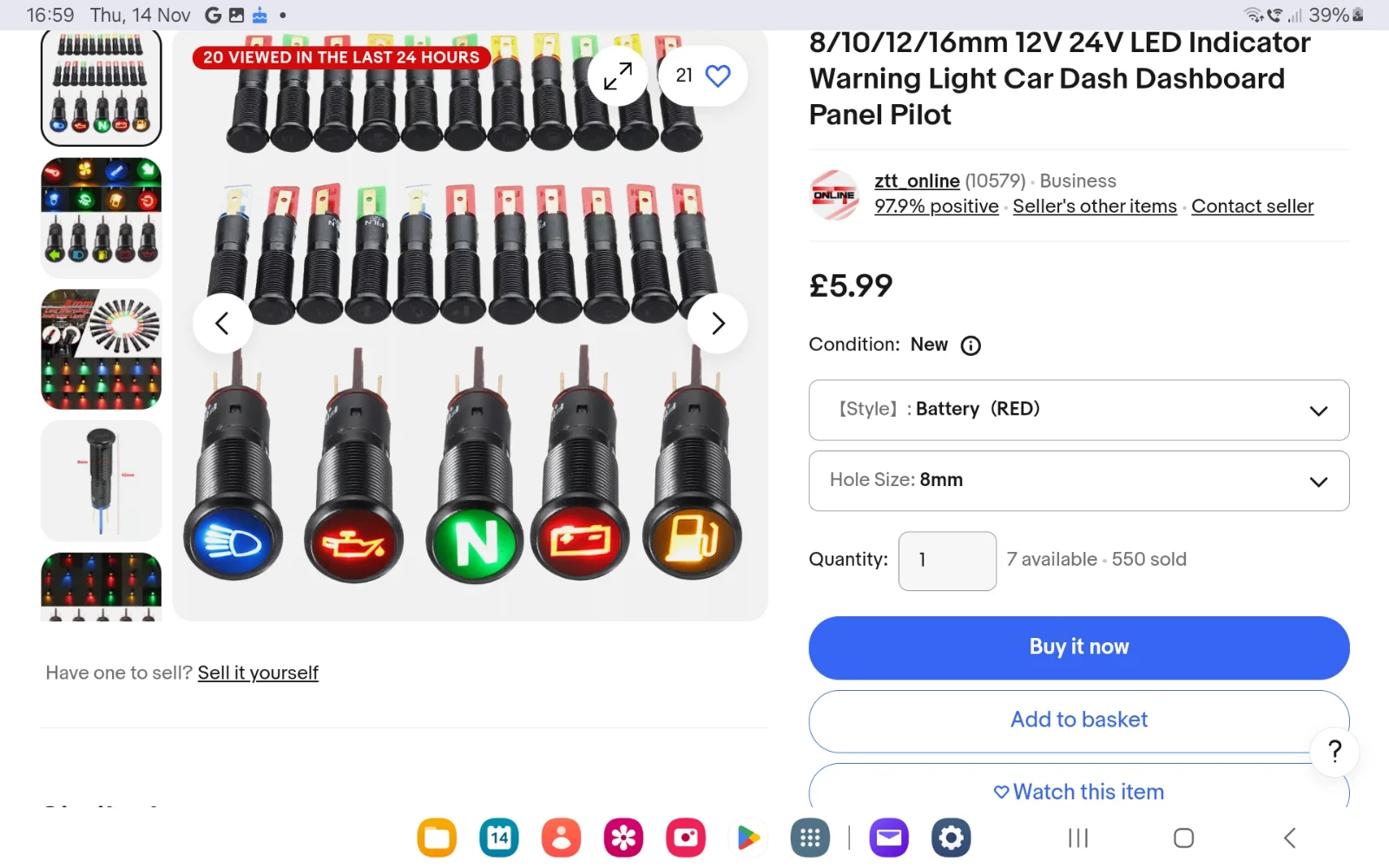This screenshot has height=868, width=1389.
Task: Go to the previous product image
Action: (x=222, y=324)
